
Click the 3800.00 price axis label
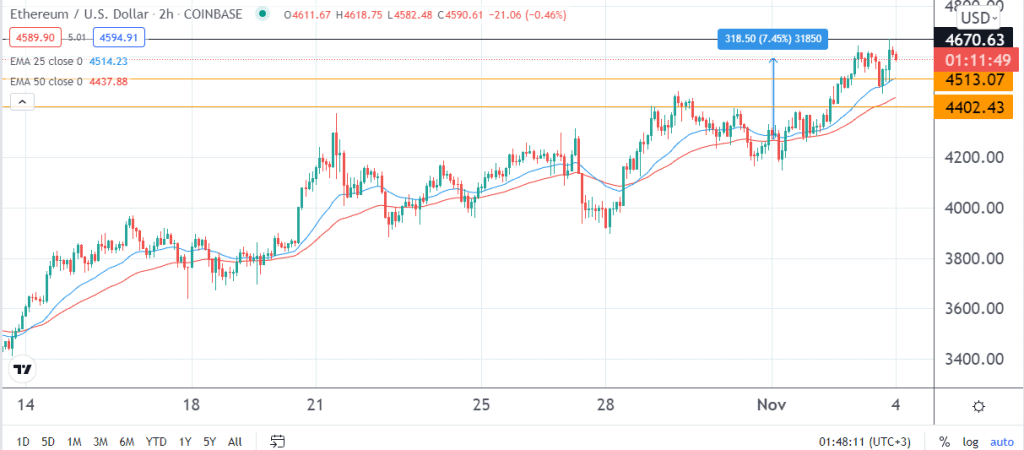pyautogui.click(x=973, y=259)
